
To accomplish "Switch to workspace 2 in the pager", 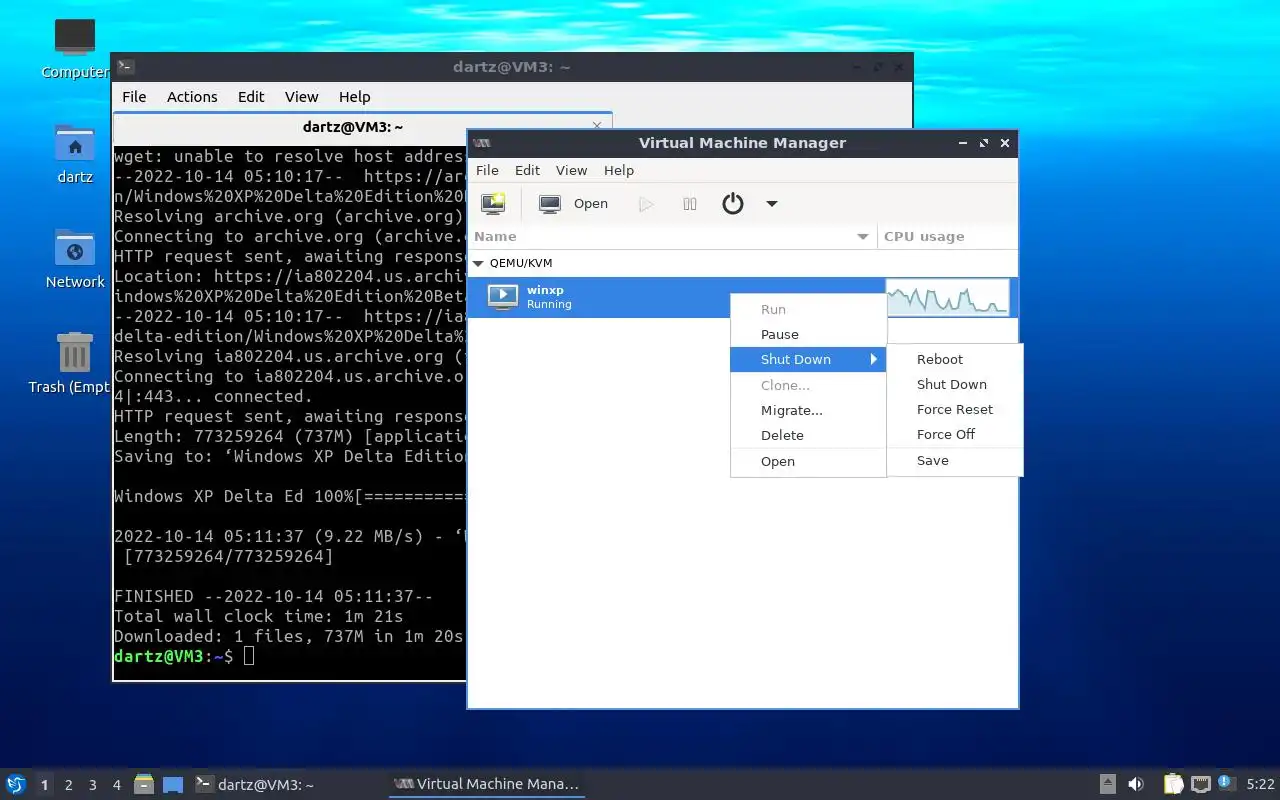I will (69, 785).
